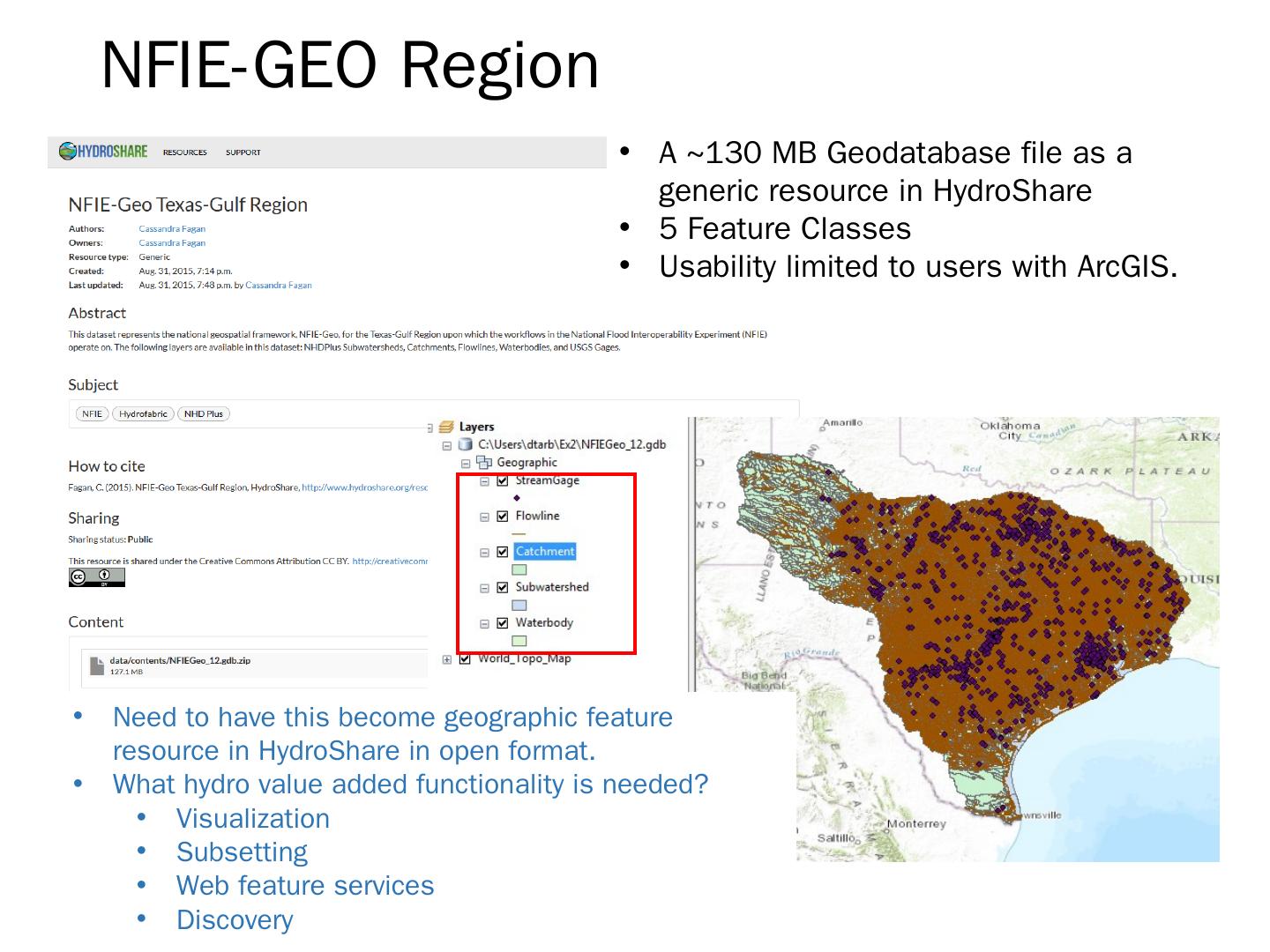Click the HydroShare logo icon
The height and width of the screenshot is (952, 1270).
(x=68, y=152)
